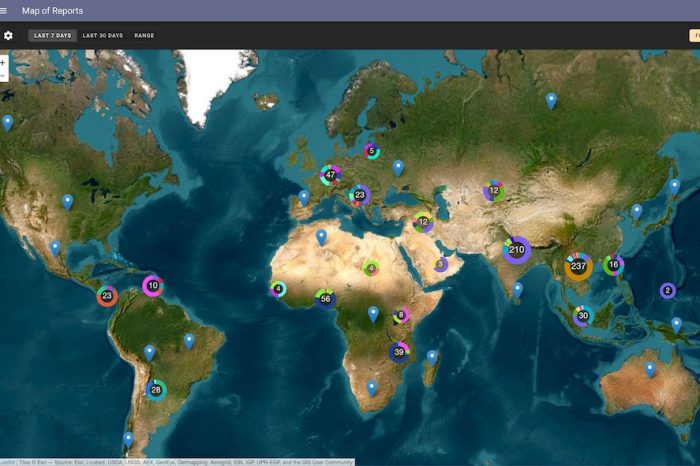Zoom in with the plus button
The height and width of the screenshot is (466, 700).
click(3, 62)
